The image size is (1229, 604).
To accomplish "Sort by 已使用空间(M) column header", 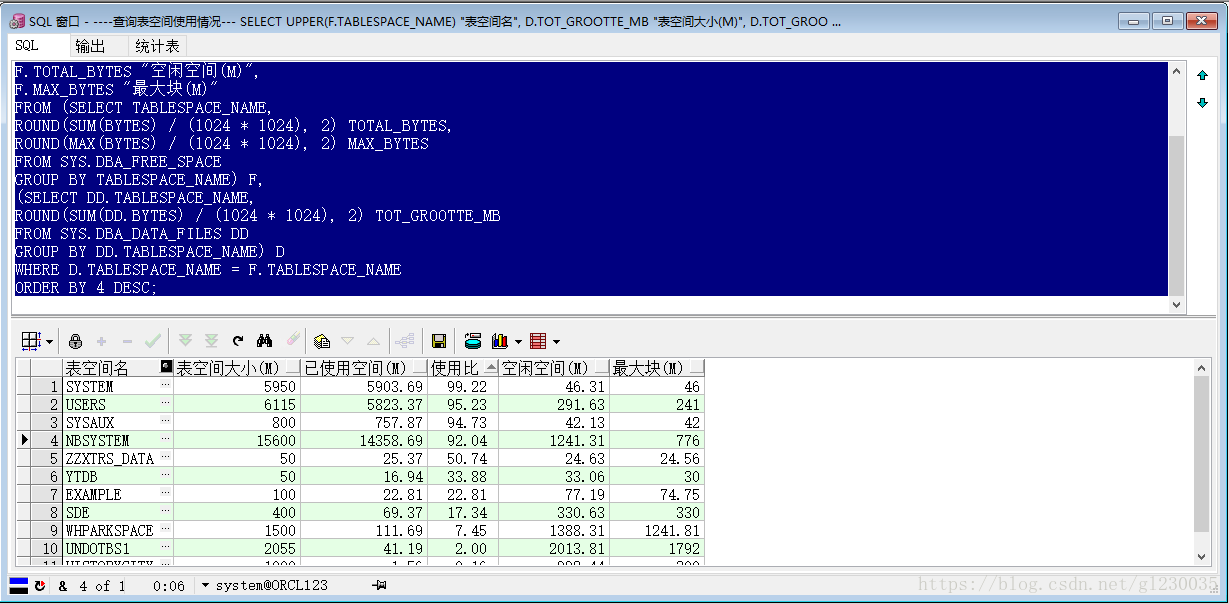I will (x=364, y=368).
